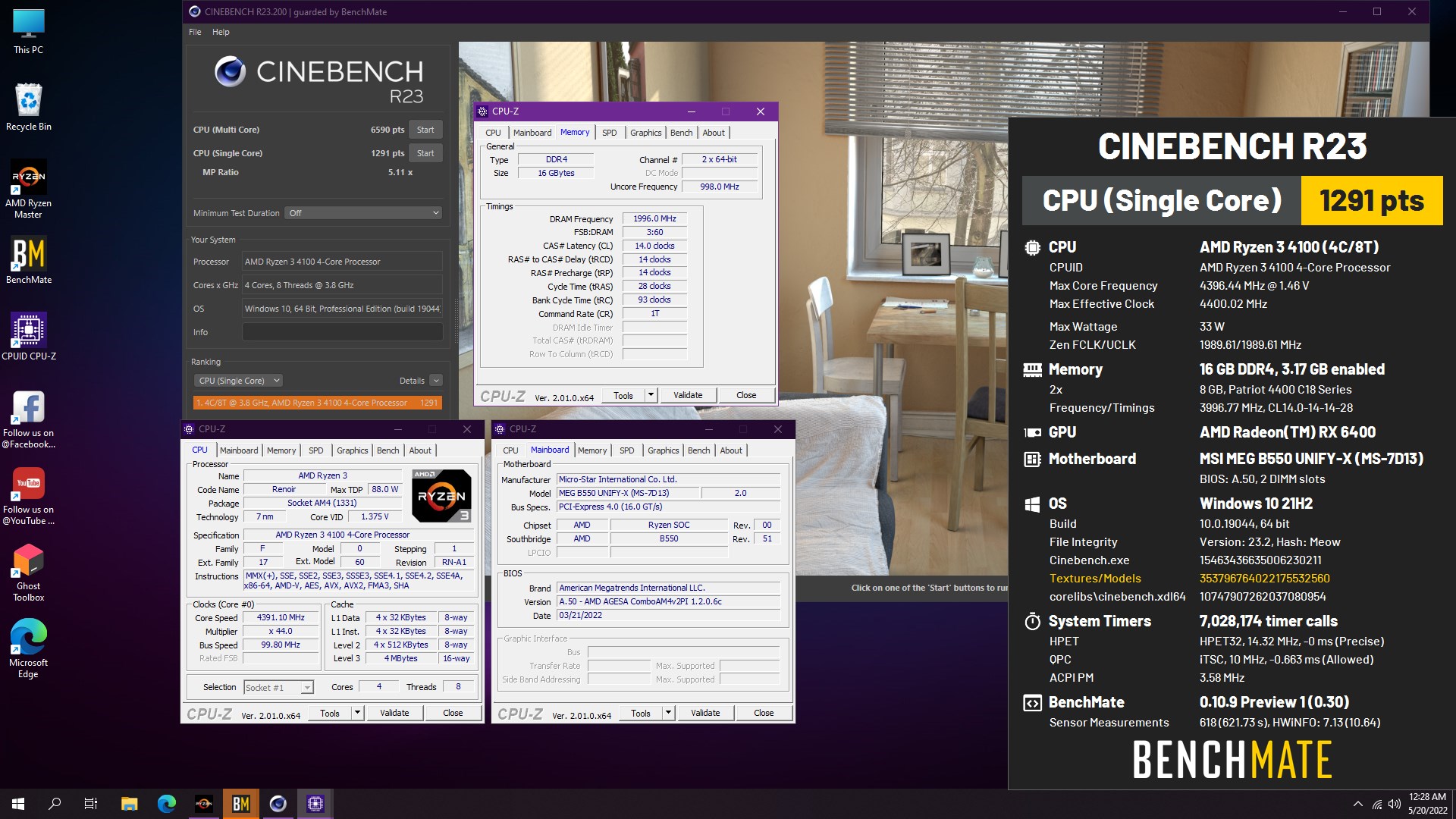
Task: Select the 4C/8T Ryzen 3 4100 ranking entry
Action: tap(318, 403)
